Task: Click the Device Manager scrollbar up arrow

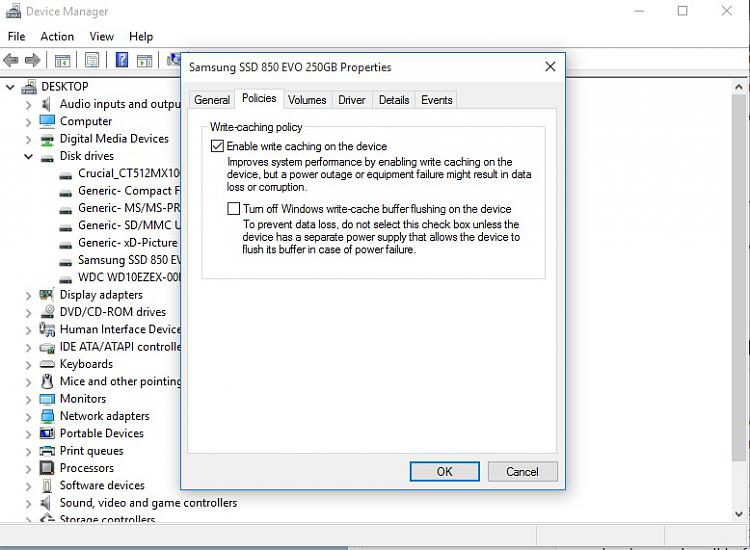Action: tap(739, 87)
